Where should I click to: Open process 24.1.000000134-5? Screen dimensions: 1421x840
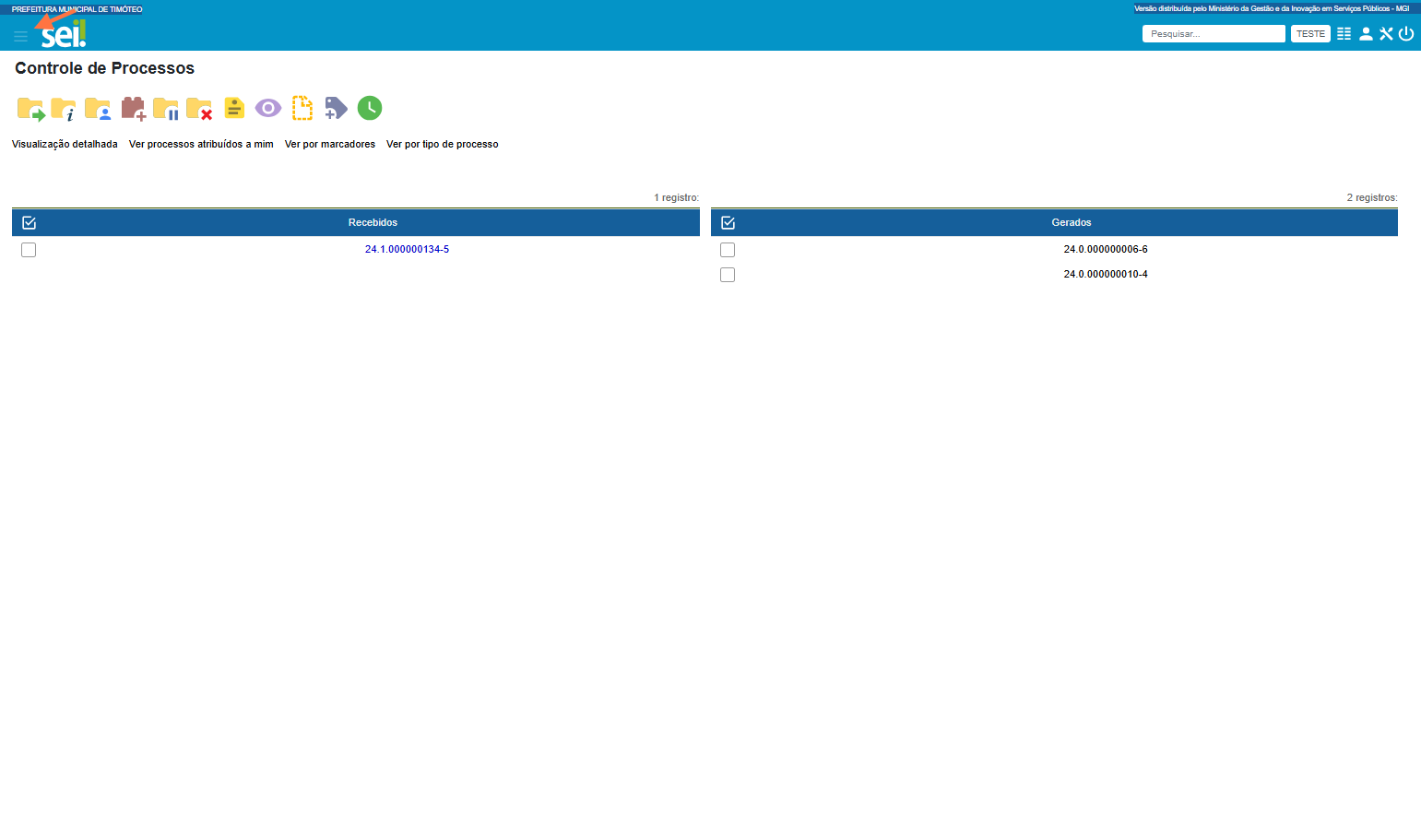(407, 249)
